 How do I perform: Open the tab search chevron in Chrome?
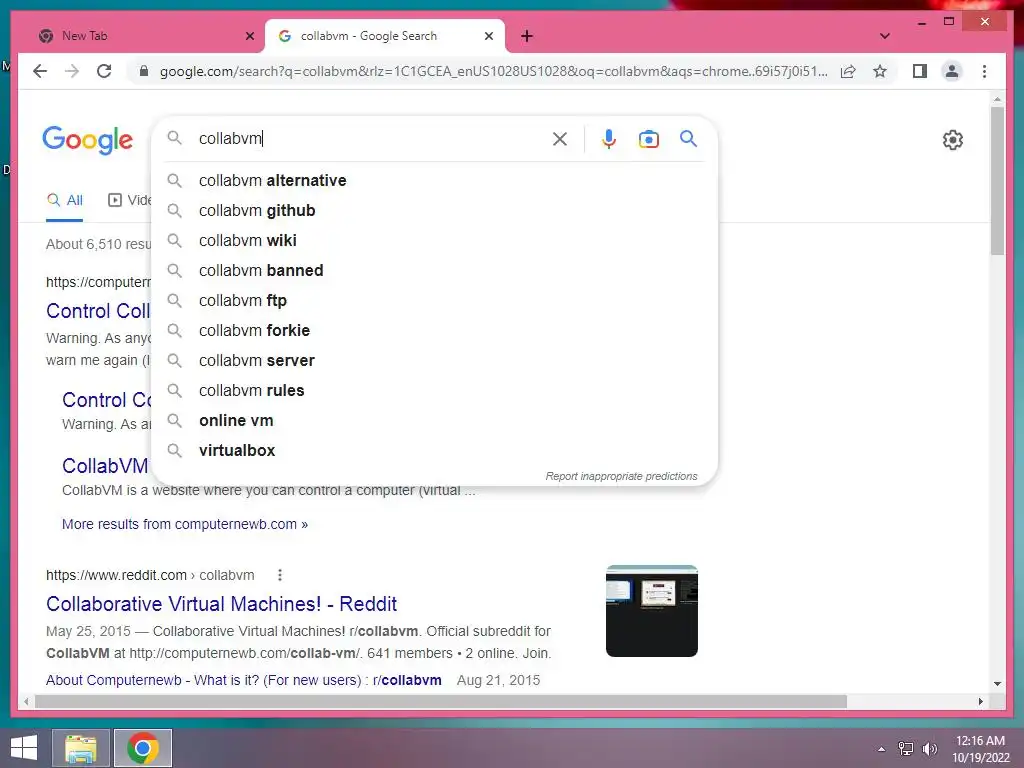(x=885, y=36)
